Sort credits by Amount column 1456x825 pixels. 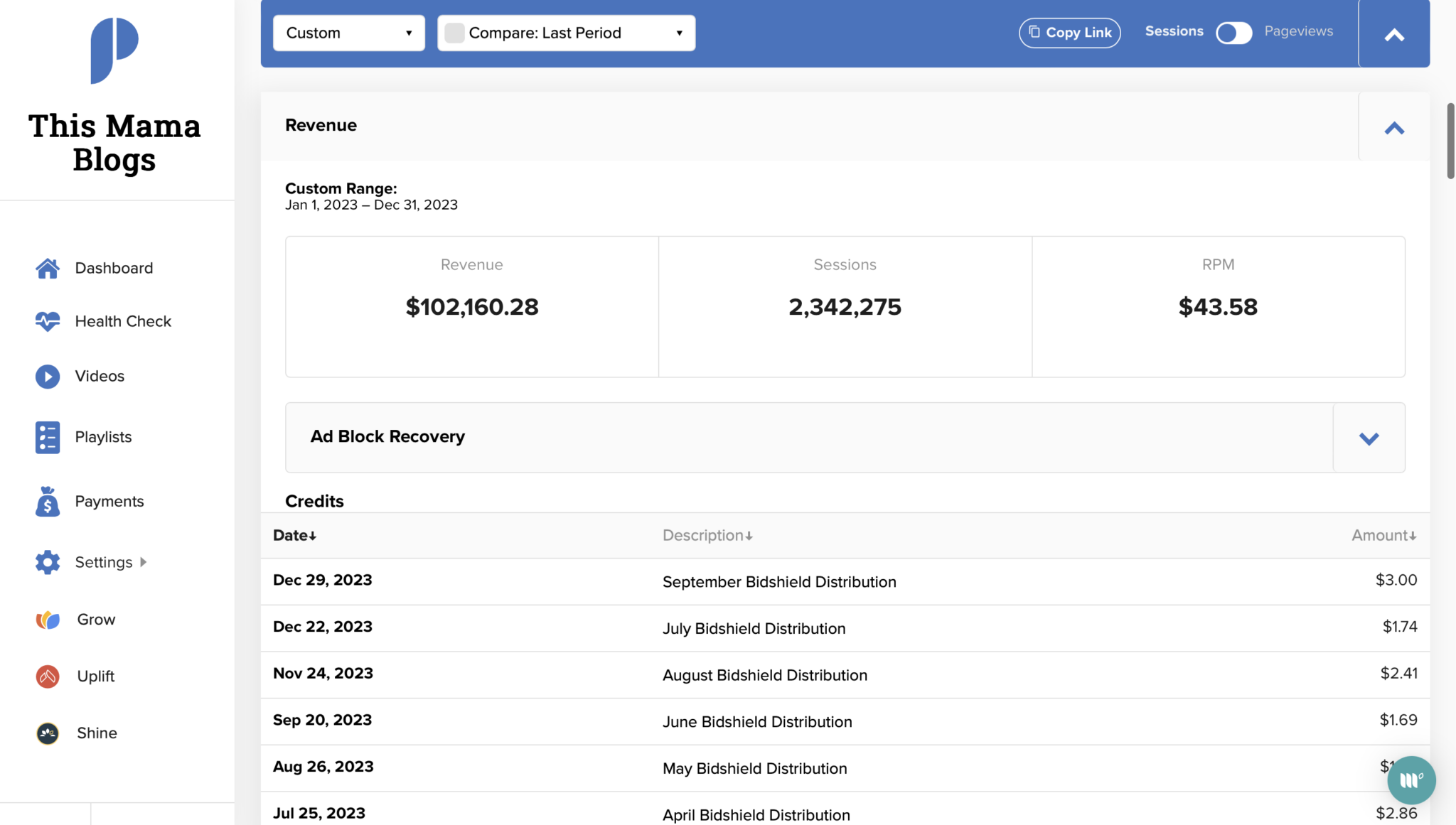[1383, 536]
